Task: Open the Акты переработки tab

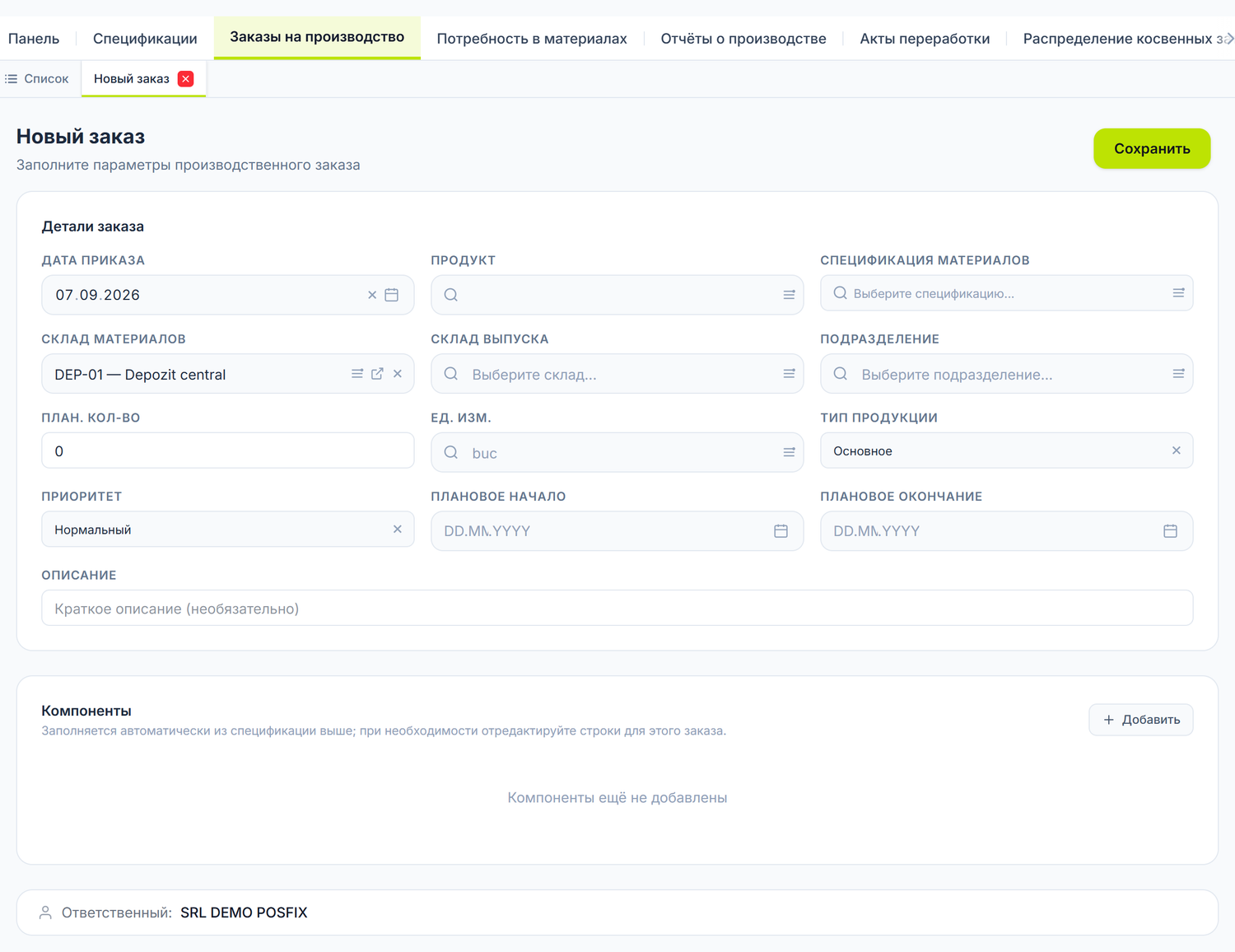Action: (x=925, y=39)
